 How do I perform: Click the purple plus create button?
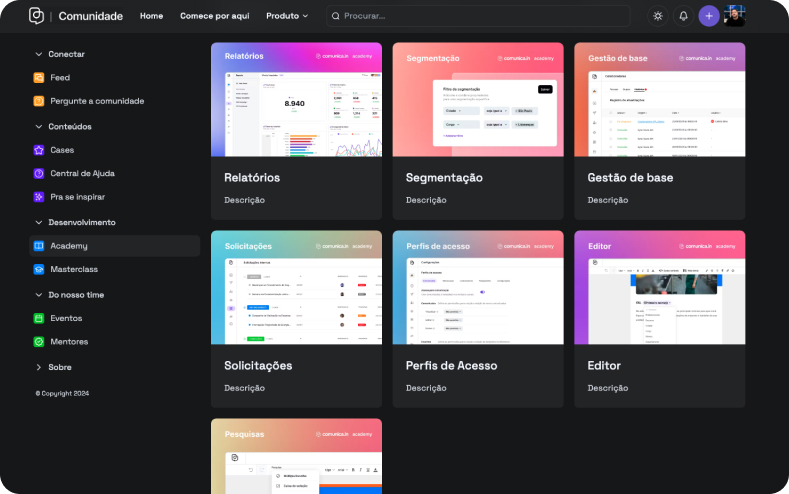click(708, 16)
